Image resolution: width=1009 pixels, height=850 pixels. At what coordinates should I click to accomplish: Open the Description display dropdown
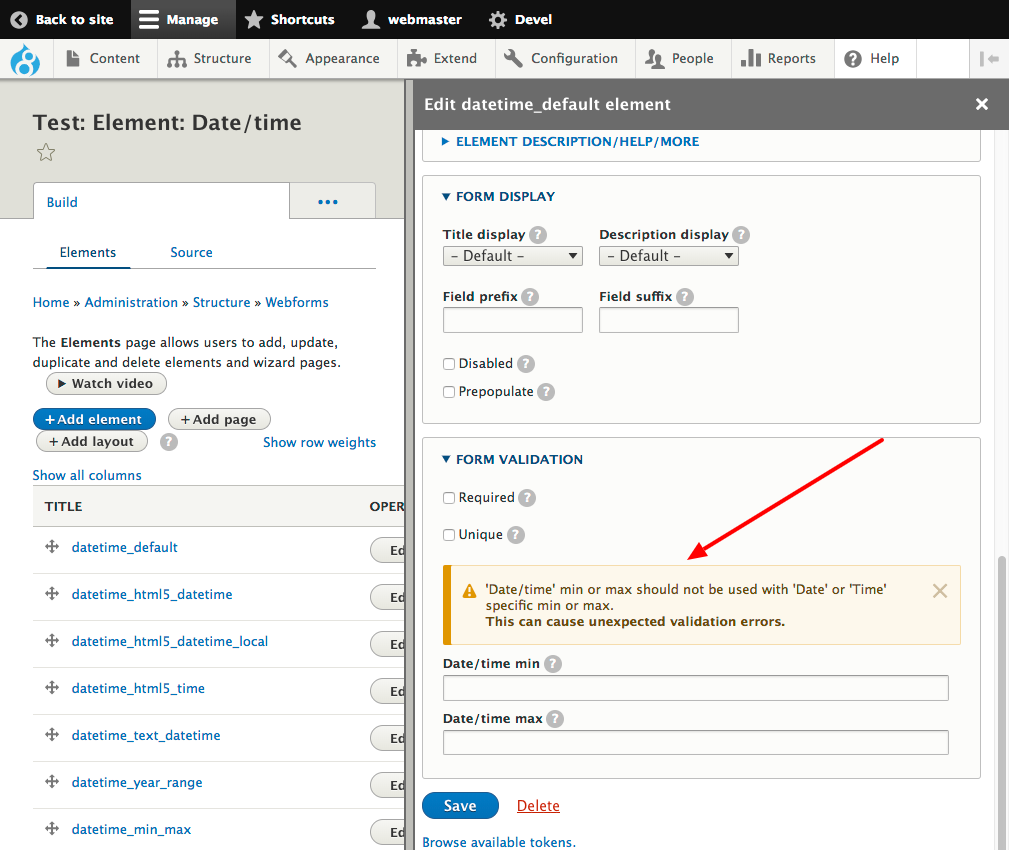pos(668,256)
